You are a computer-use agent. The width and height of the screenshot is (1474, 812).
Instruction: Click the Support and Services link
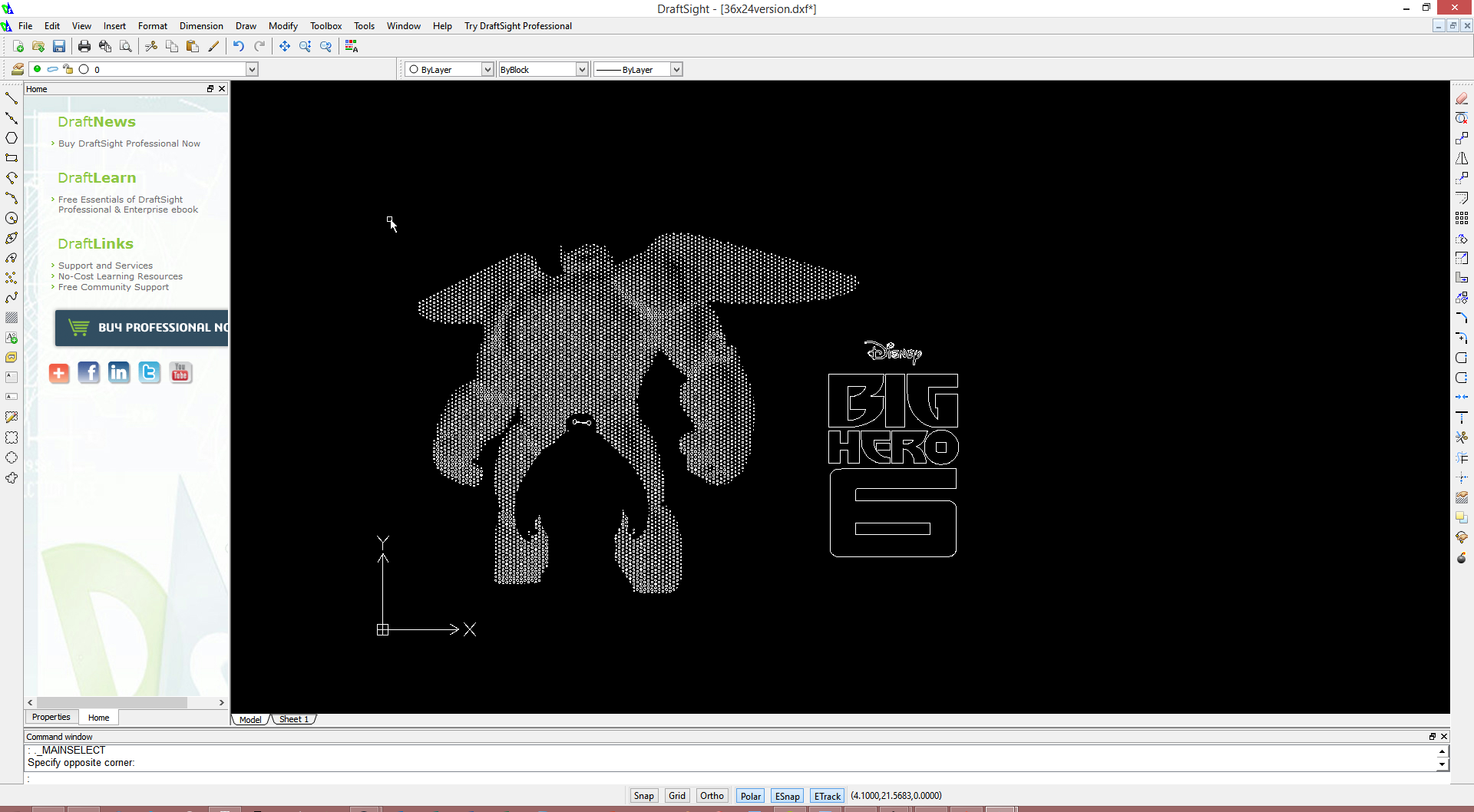[x=105, y=266]
